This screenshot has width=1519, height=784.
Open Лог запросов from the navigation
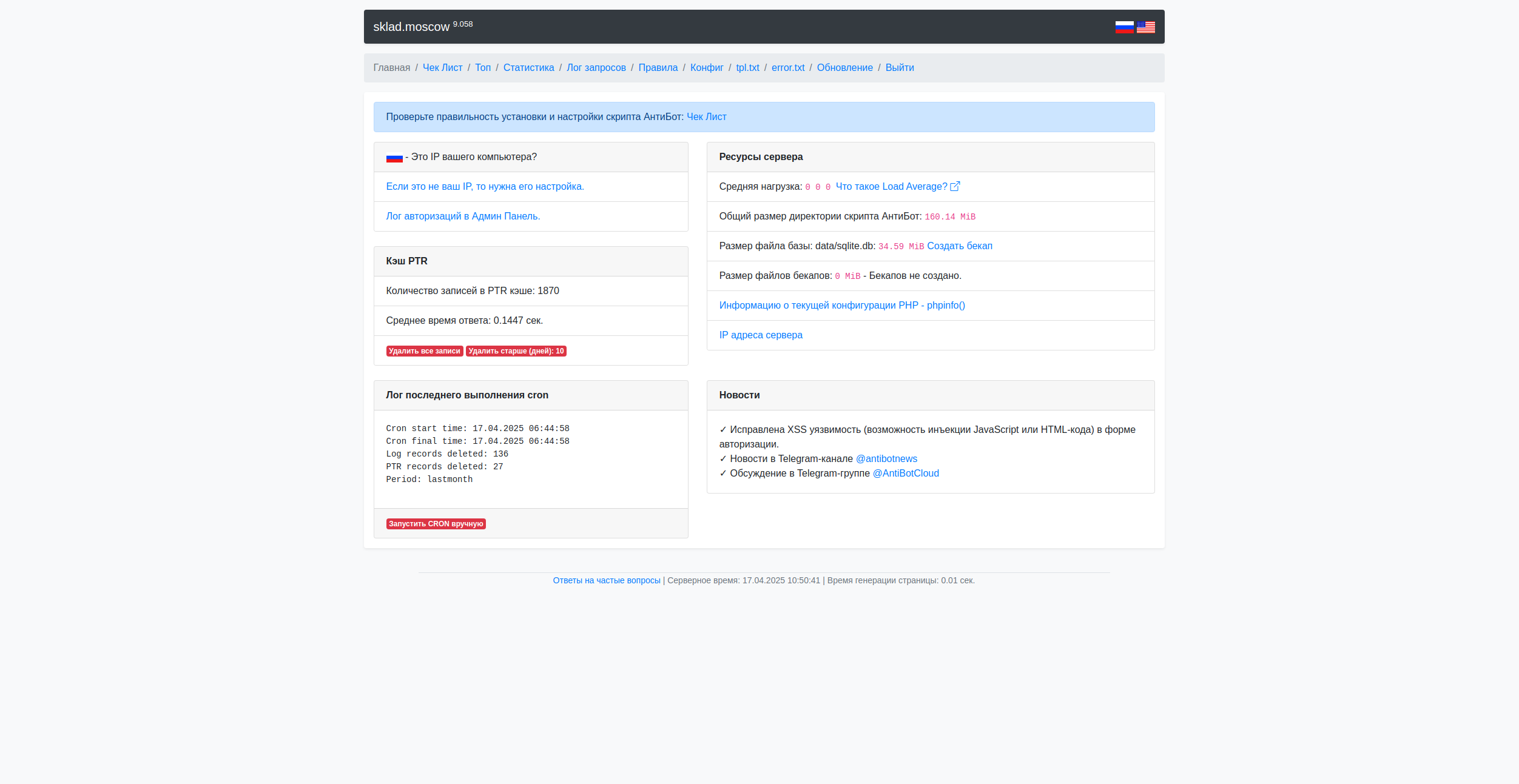(596, 68)
